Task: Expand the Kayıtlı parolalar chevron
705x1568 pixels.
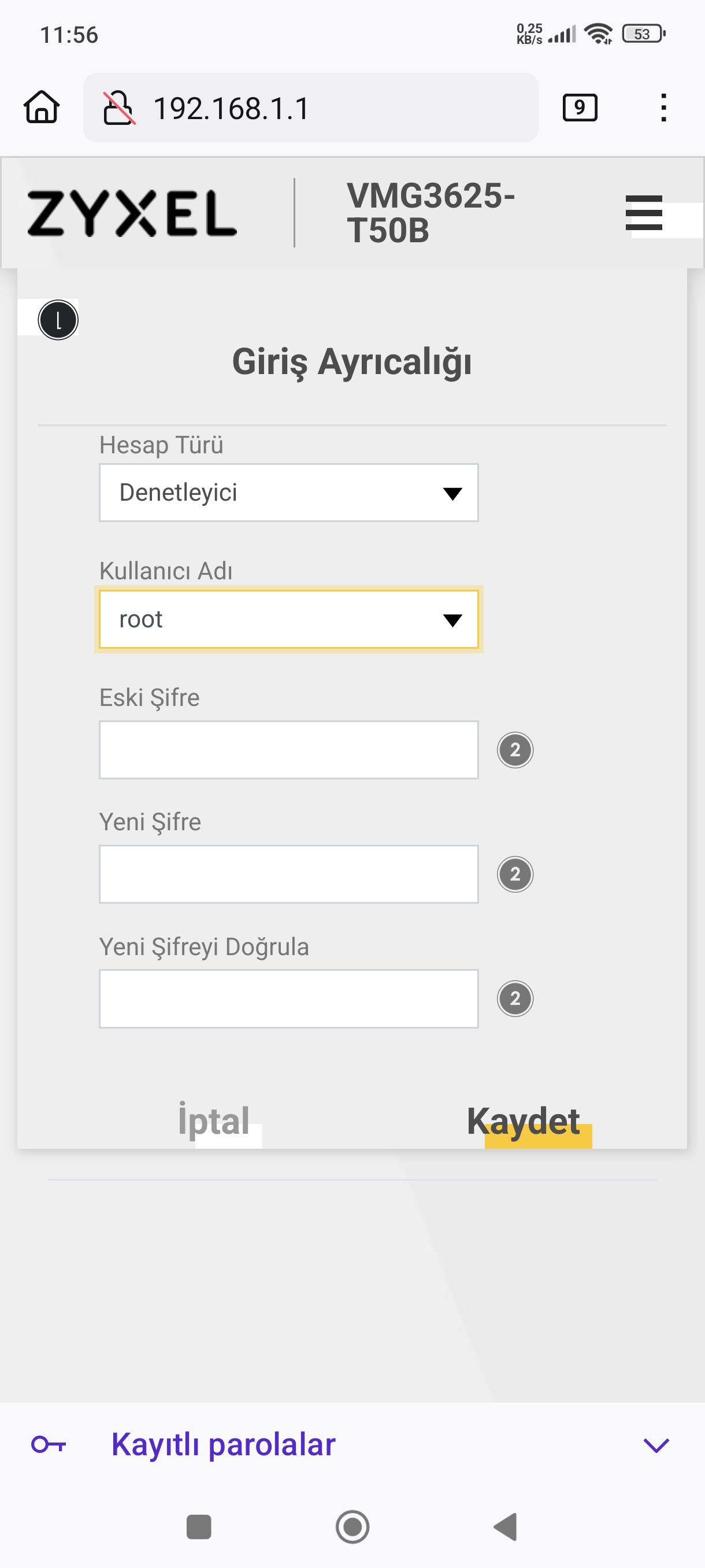Action: [x=656, y=1444]
